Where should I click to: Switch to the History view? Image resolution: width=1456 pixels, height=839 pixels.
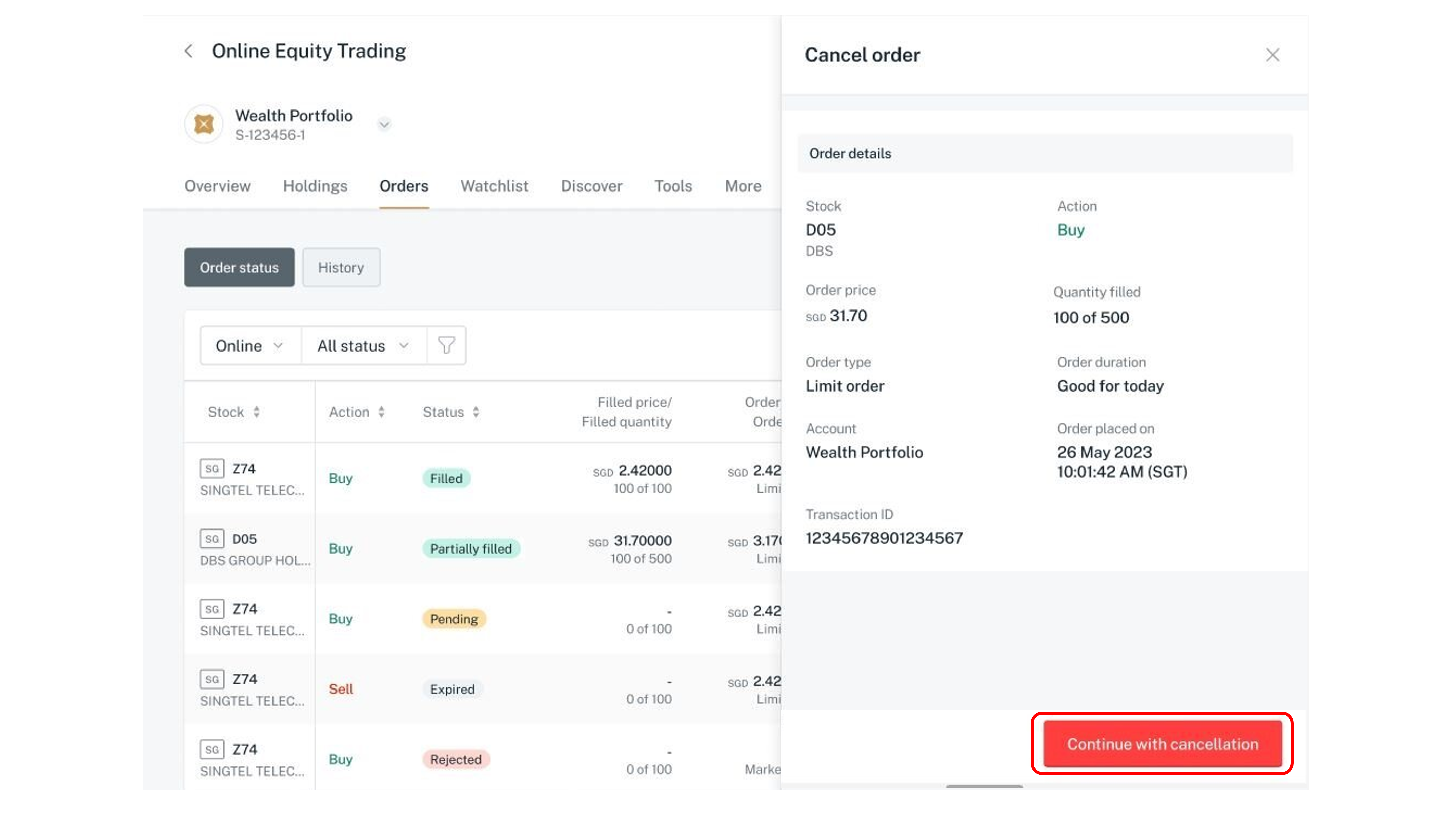point(341,267)
